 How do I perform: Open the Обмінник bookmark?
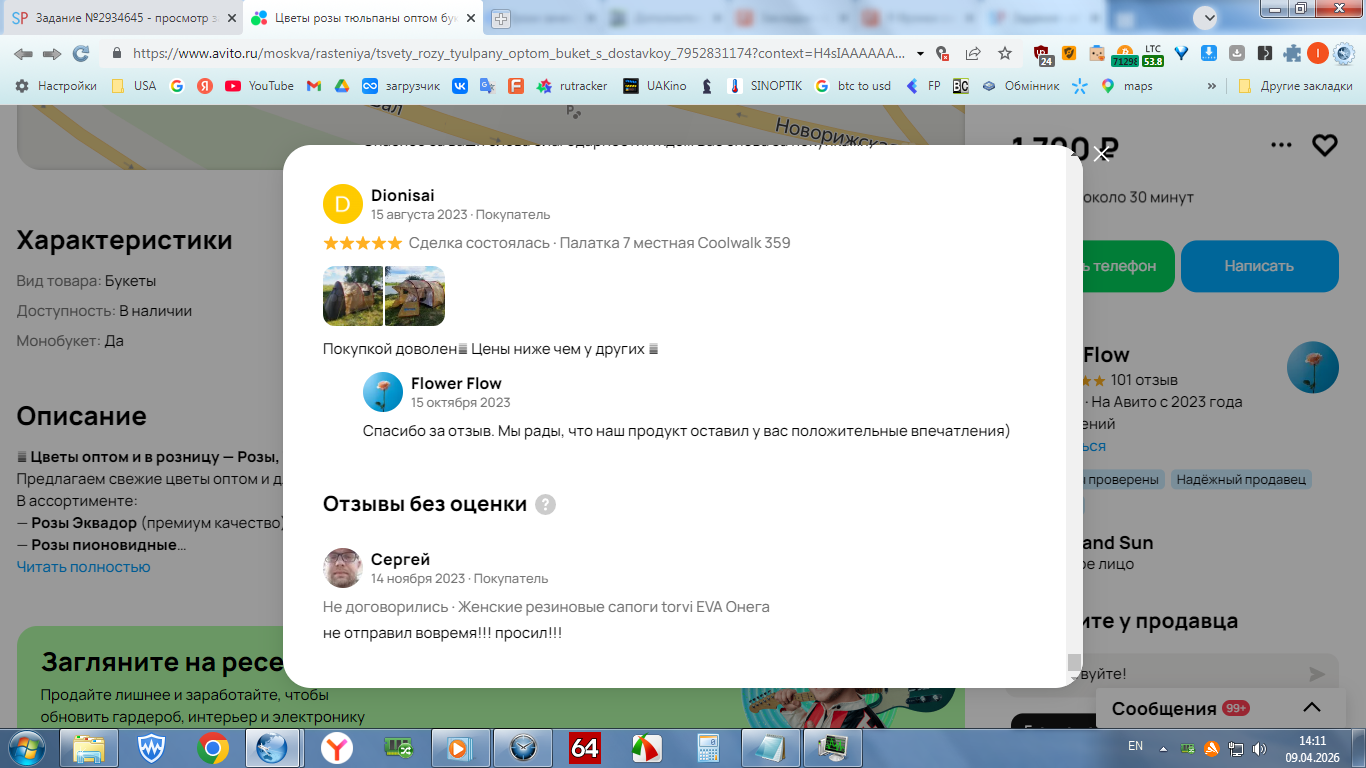(x=1020, y=86)
